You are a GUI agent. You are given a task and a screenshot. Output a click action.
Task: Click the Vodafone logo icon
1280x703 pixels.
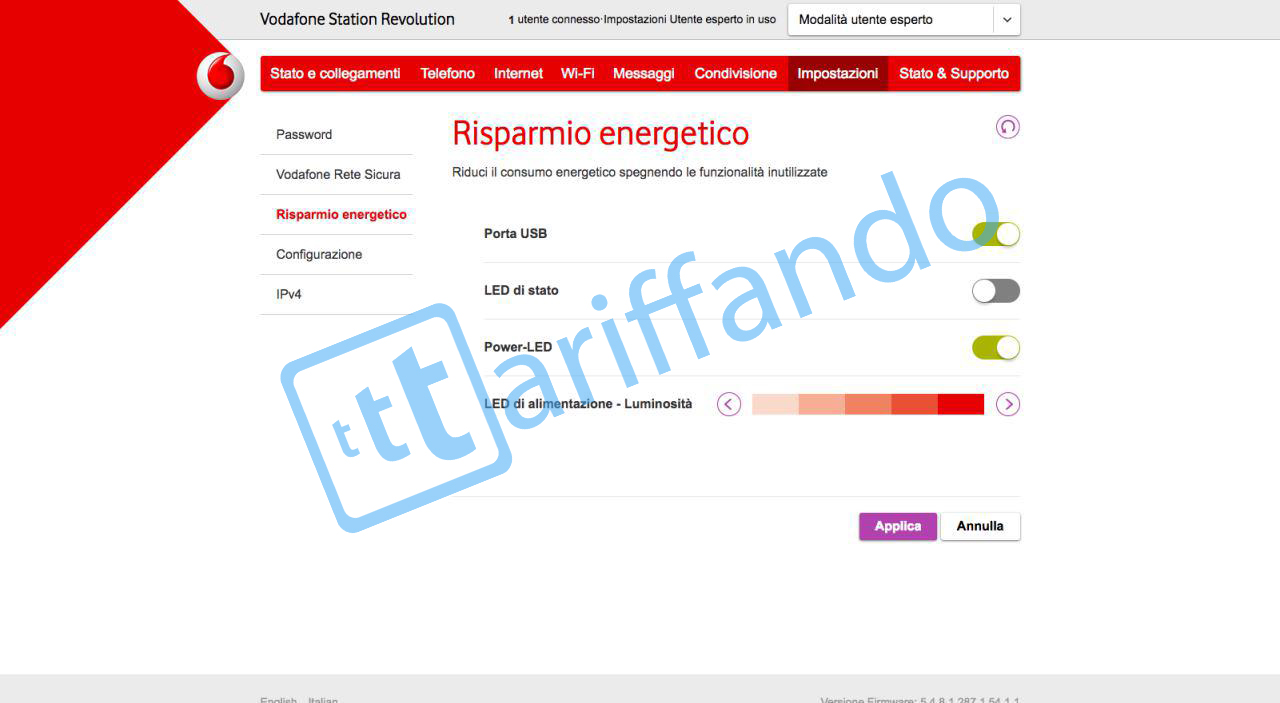220,76
